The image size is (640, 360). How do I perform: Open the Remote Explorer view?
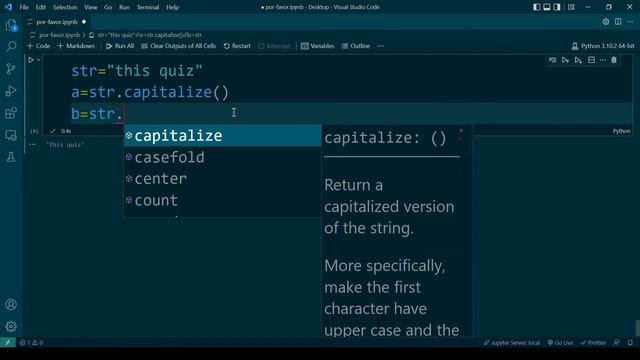pos(11,135)
